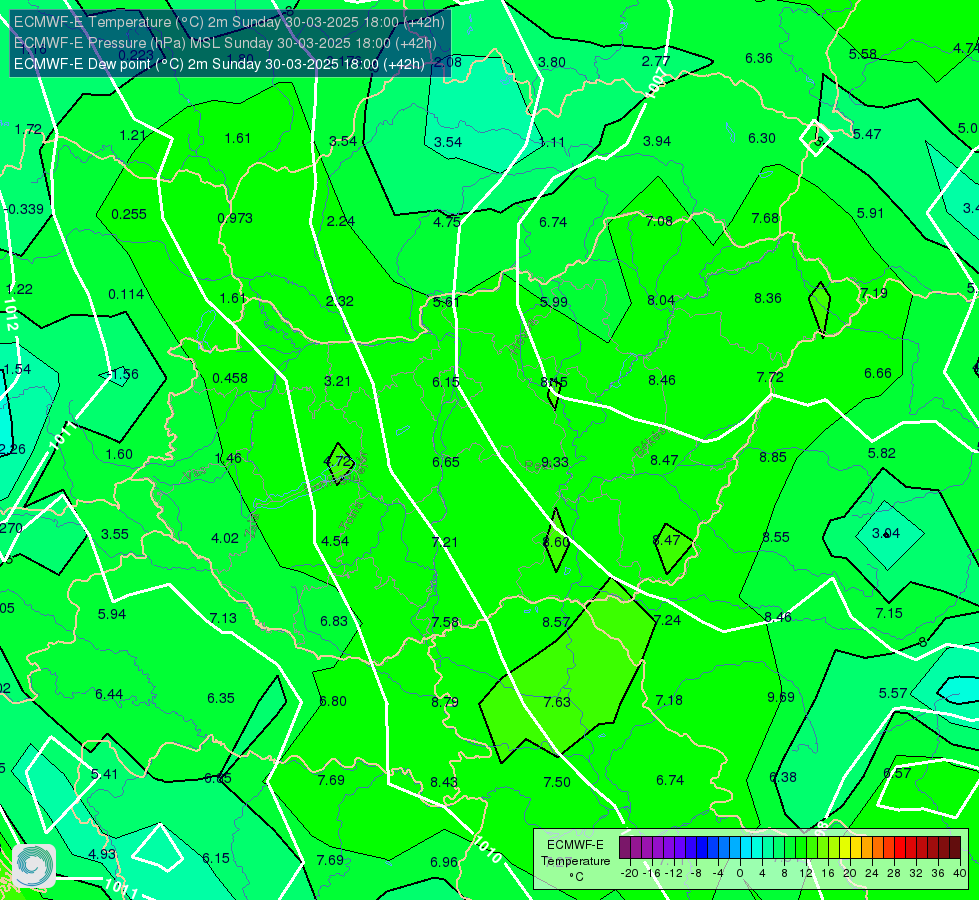This screenshot has height=900, width=979.
Task: Click the 3.04 value in the diamond contour
Action: tap(886, 533)
